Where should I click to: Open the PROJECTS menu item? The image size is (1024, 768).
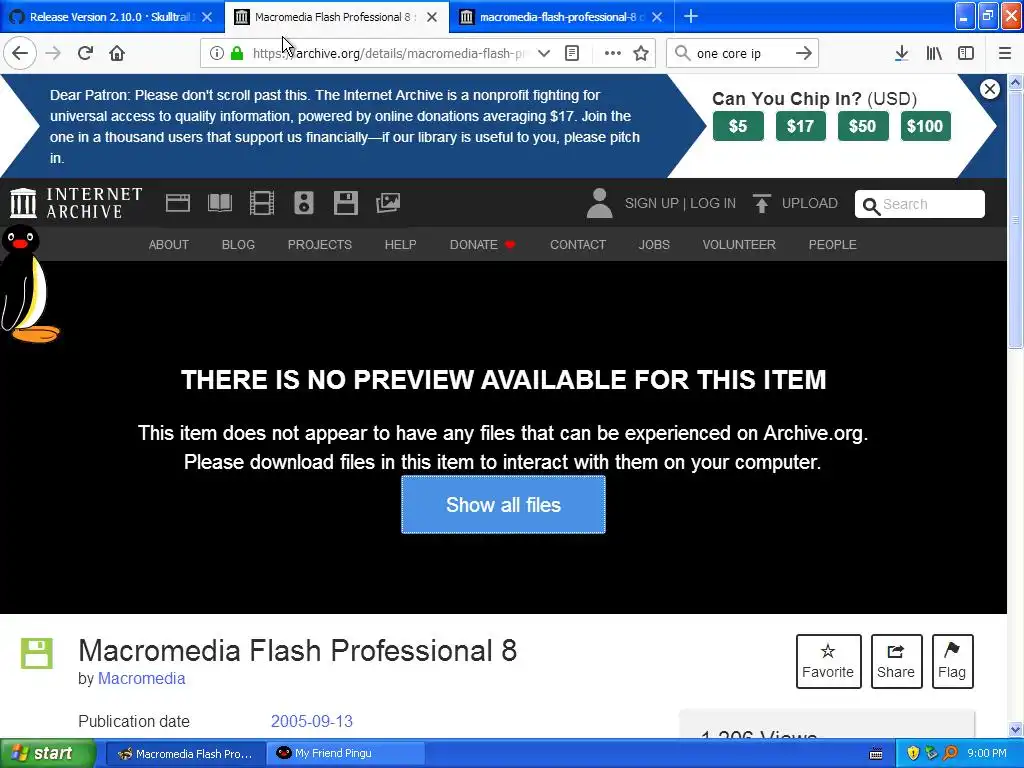point(320,244)
